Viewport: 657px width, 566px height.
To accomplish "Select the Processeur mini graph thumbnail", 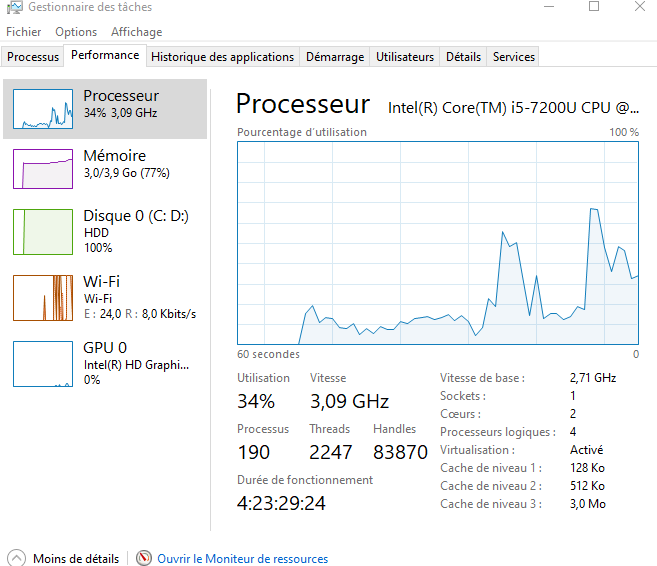I will coord(43,109).
